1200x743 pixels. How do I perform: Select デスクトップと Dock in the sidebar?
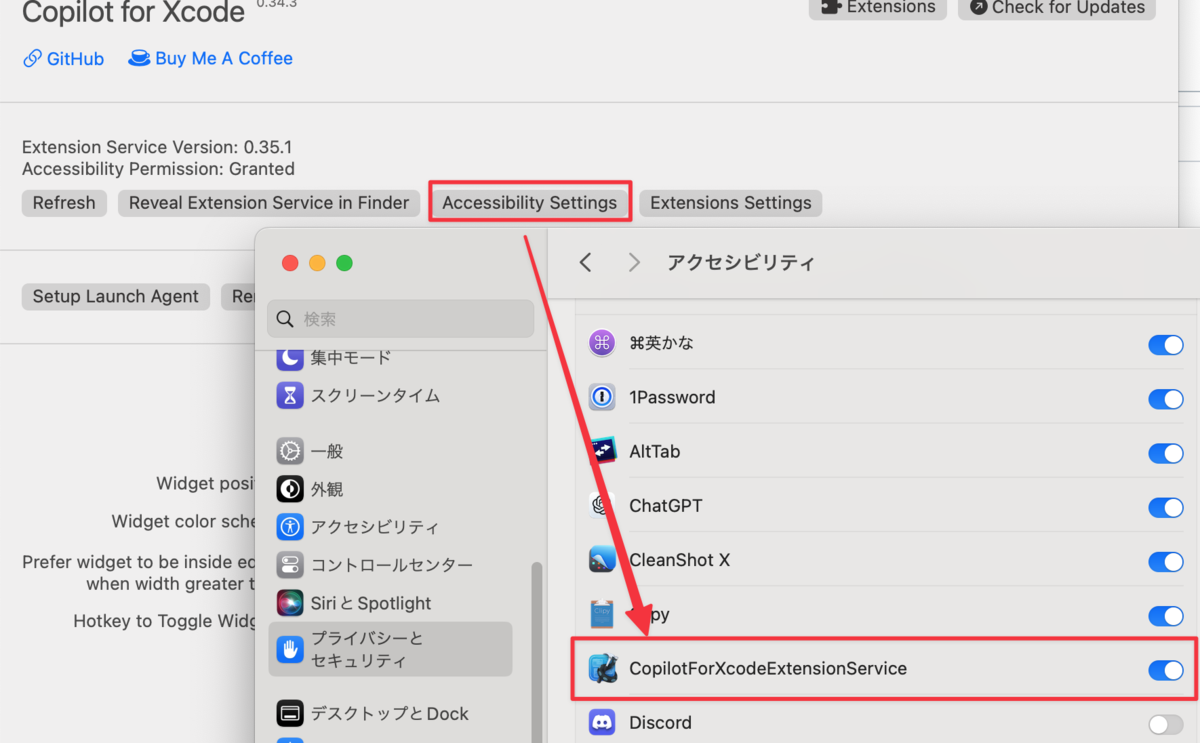(373, 713)
